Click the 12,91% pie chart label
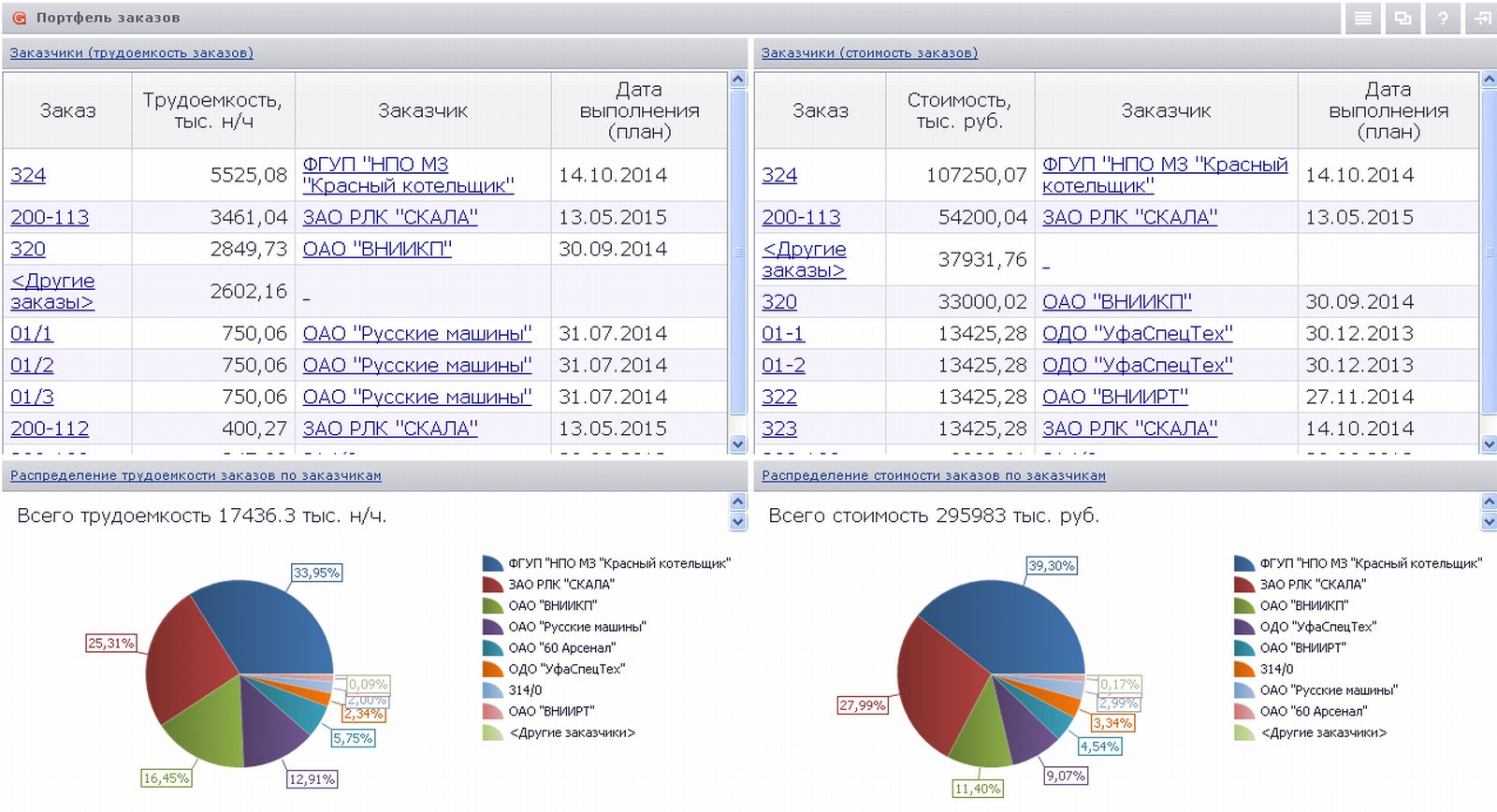The image size is (1497, 812). 312,778
